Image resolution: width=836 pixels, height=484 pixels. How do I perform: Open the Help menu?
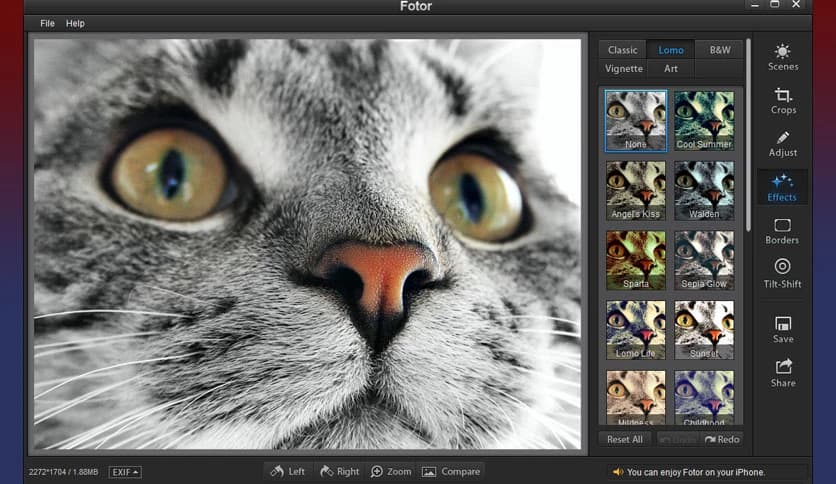click(75, 23)
